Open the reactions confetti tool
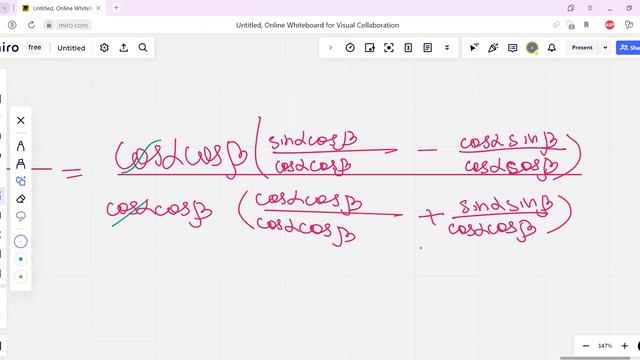This screenshot has height=360, width=640. coord(493,48)
